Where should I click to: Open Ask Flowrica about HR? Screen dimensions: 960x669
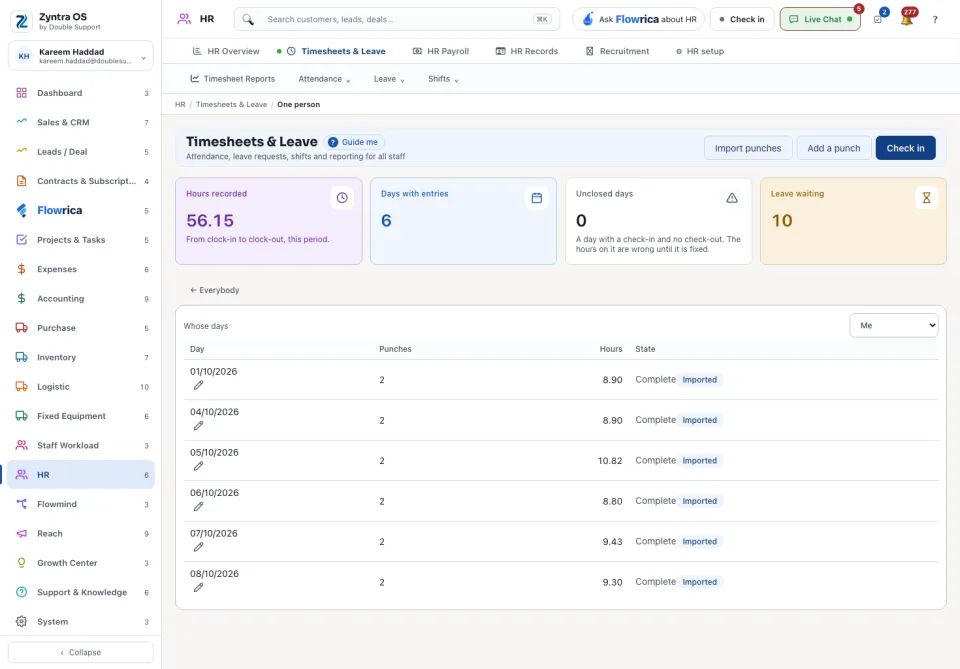click(x=639, y=20)
